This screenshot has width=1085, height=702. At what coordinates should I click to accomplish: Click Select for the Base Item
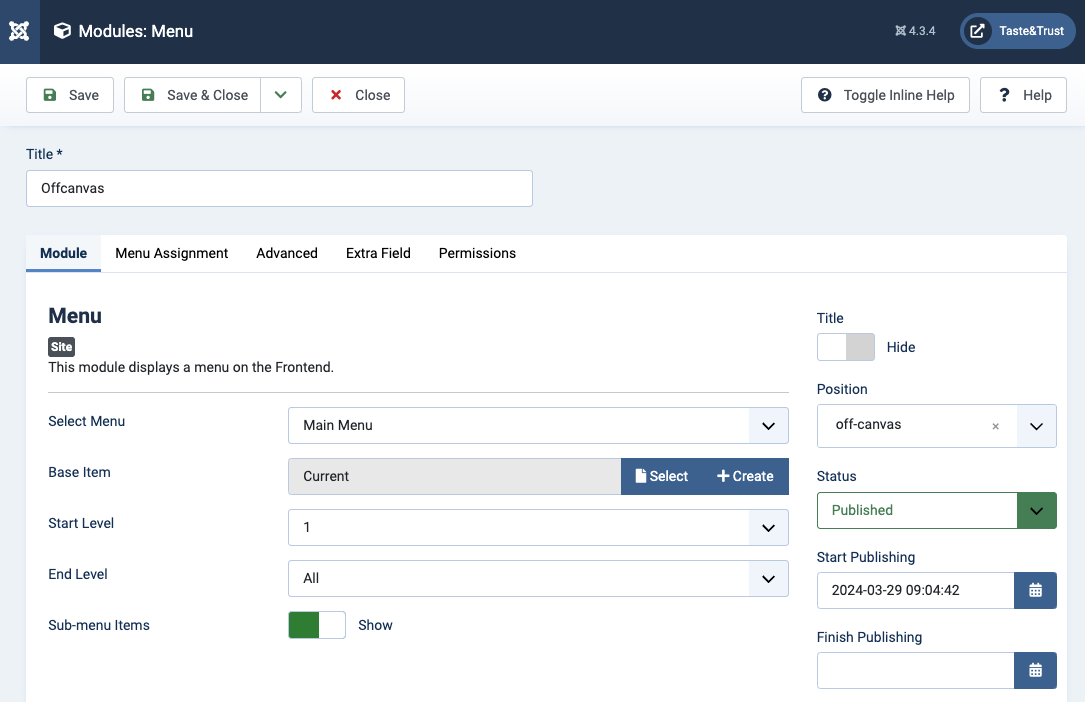[x=661, y=476]
